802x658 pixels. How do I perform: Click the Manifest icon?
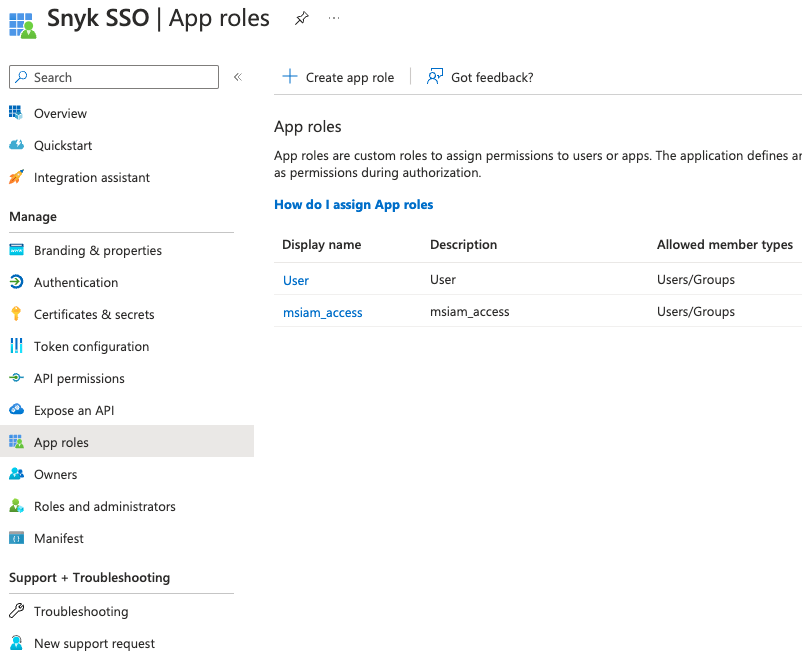pos(16,538)
